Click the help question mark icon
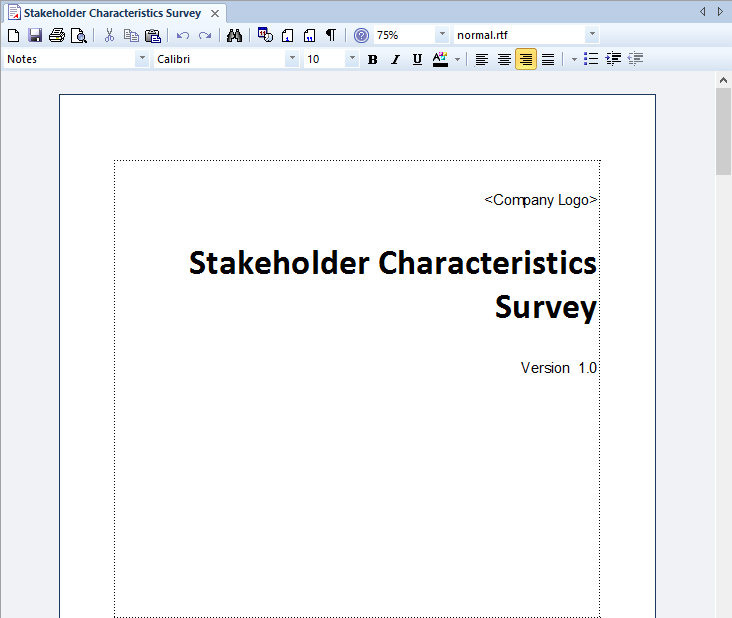This screenshot has height=618, width=732. 361,35
